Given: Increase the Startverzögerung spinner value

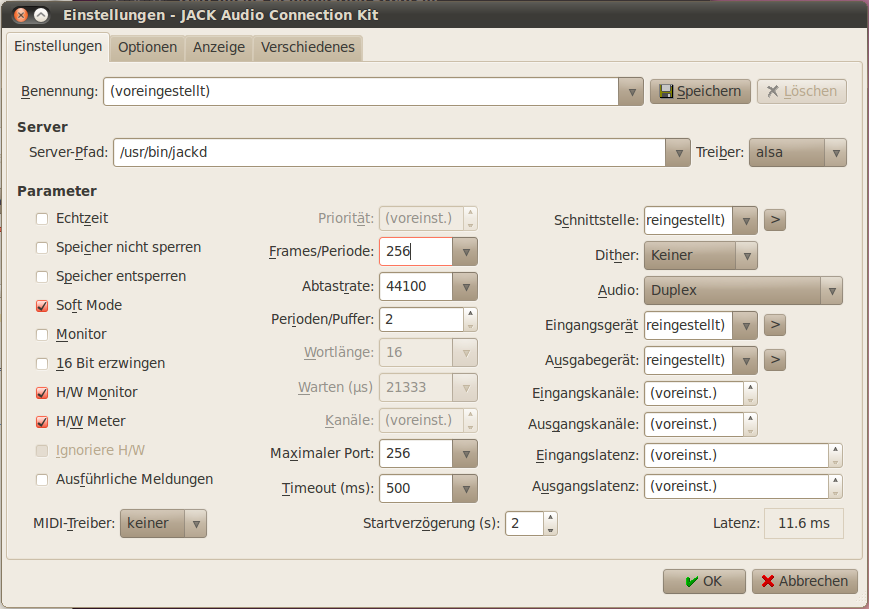Looking at the screenshot, I should 550,518.
